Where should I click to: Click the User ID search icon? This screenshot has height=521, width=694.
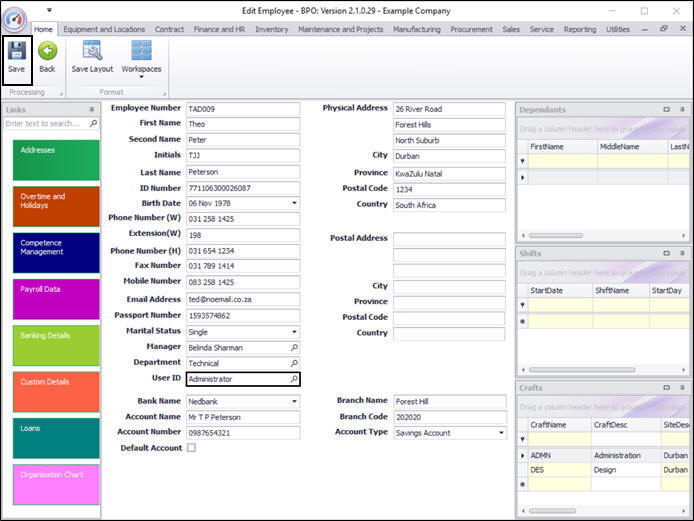294,380
